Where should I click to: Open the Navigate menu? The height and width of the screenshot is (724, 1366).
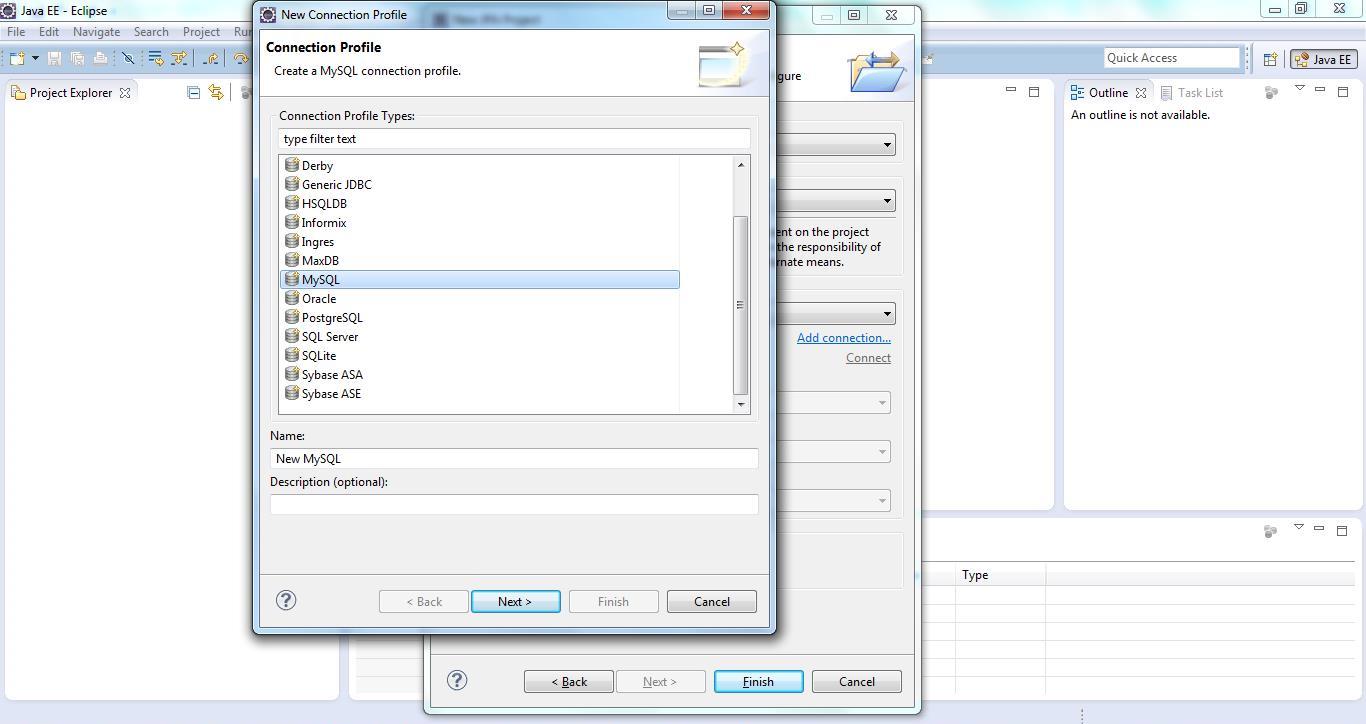[x=96, y=31]
